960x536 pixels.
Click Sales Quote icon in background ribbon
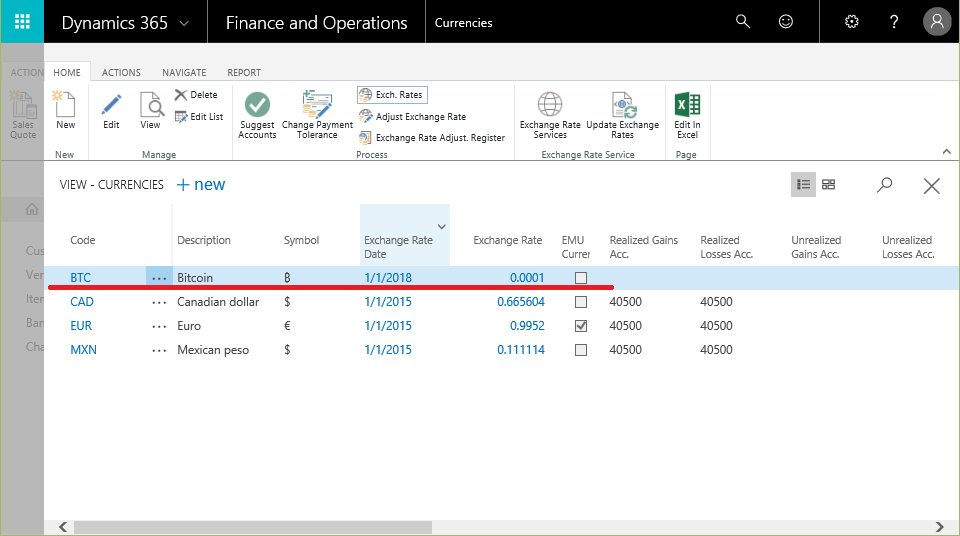pyautogui.click(x=23, y=115)
